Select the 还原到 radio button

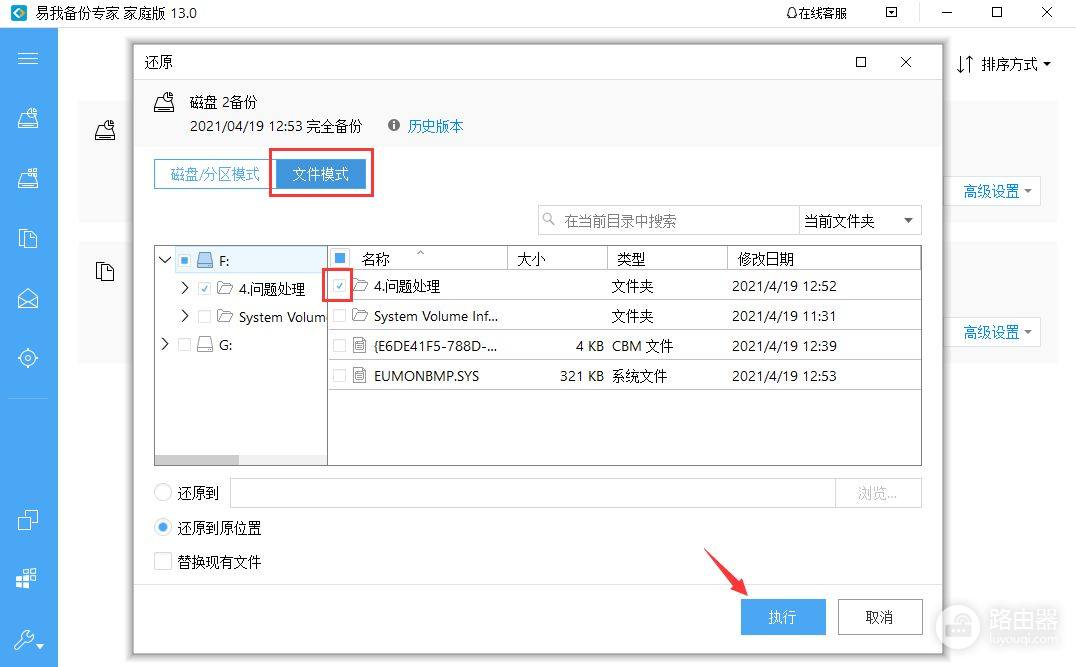pos(163,493)
